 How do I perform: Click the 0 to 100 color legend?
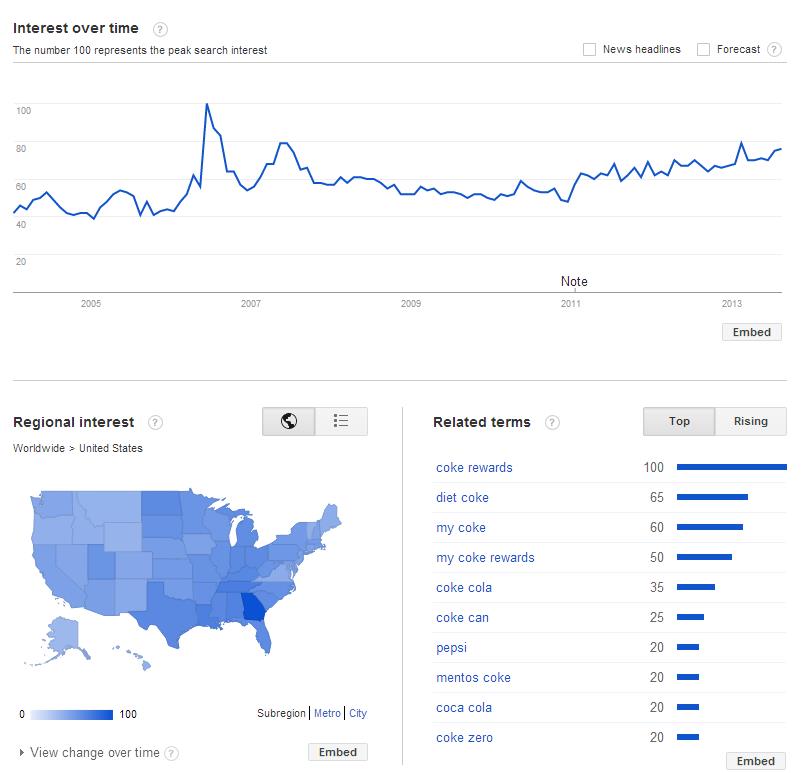click(71, 715)
